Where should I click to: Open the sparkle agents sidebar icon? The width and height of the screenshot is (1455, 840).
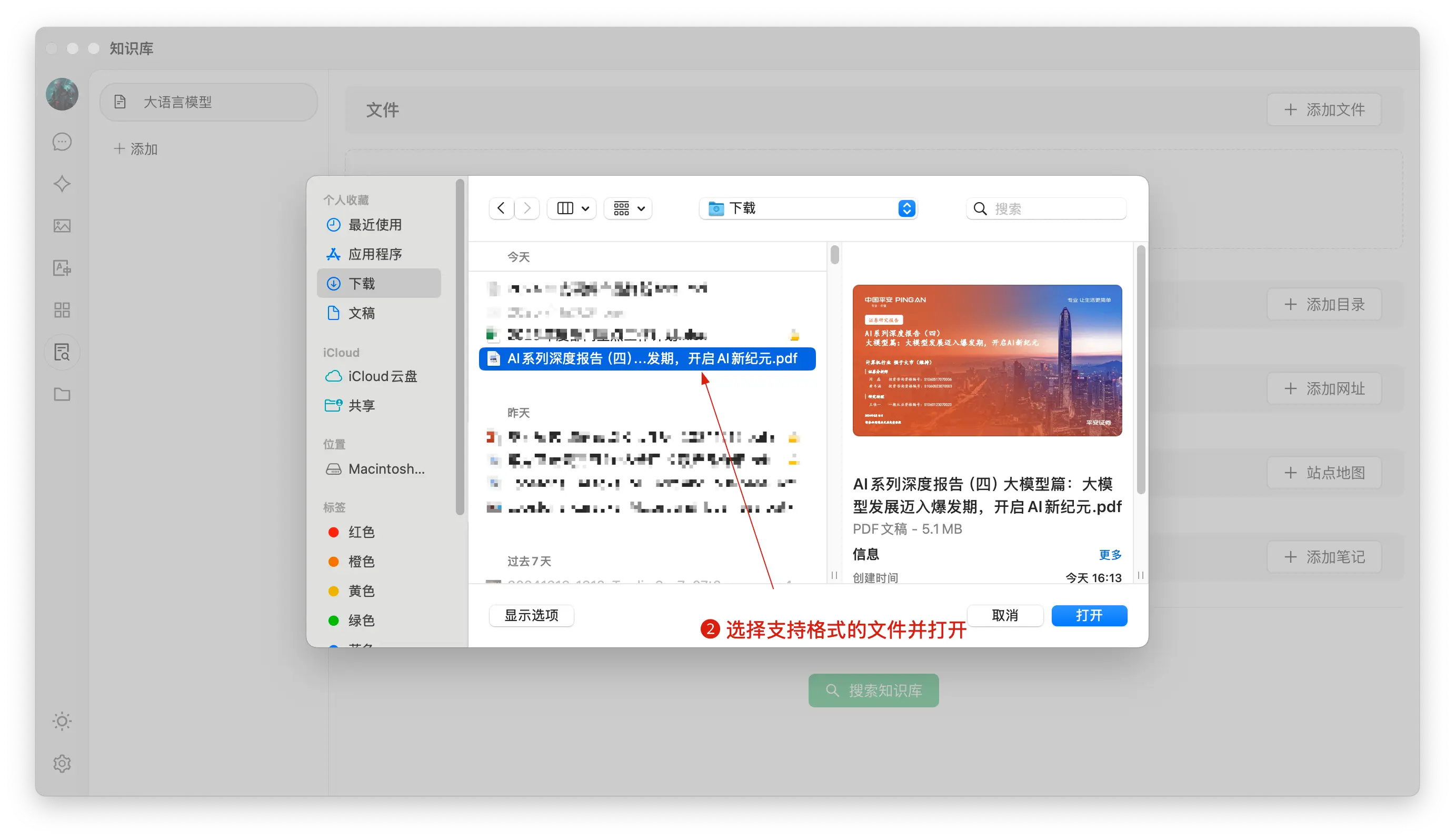(62, 184)
